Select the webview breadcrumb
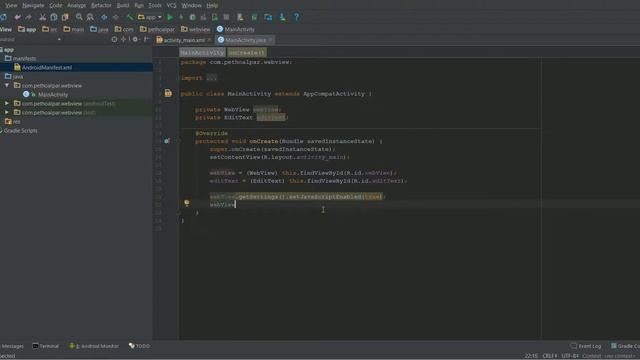The image size is (640, 360). pos(196,29)
